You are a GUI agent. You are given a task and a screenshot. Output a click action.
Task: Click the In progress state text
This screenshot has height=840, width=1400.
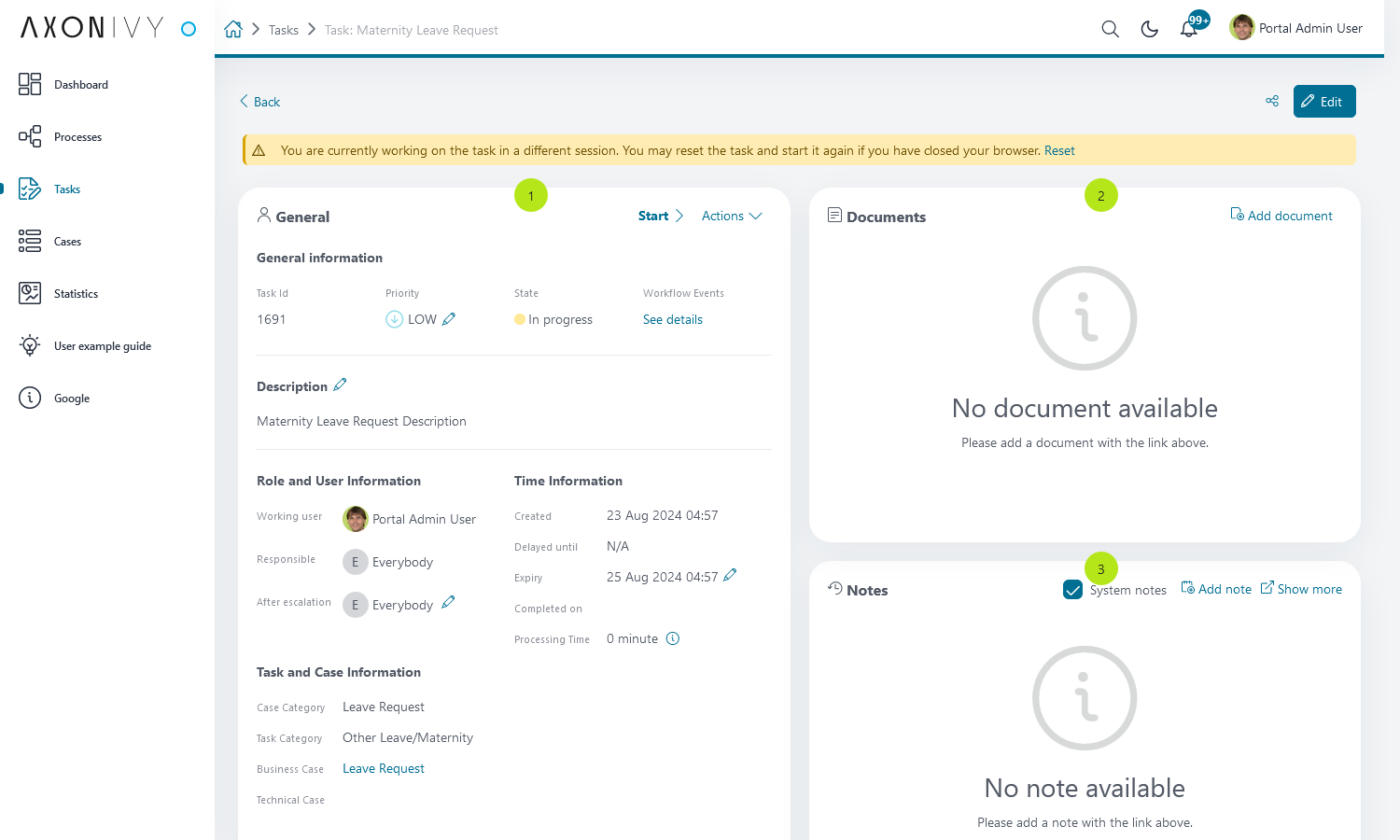[x=561, y=319]
